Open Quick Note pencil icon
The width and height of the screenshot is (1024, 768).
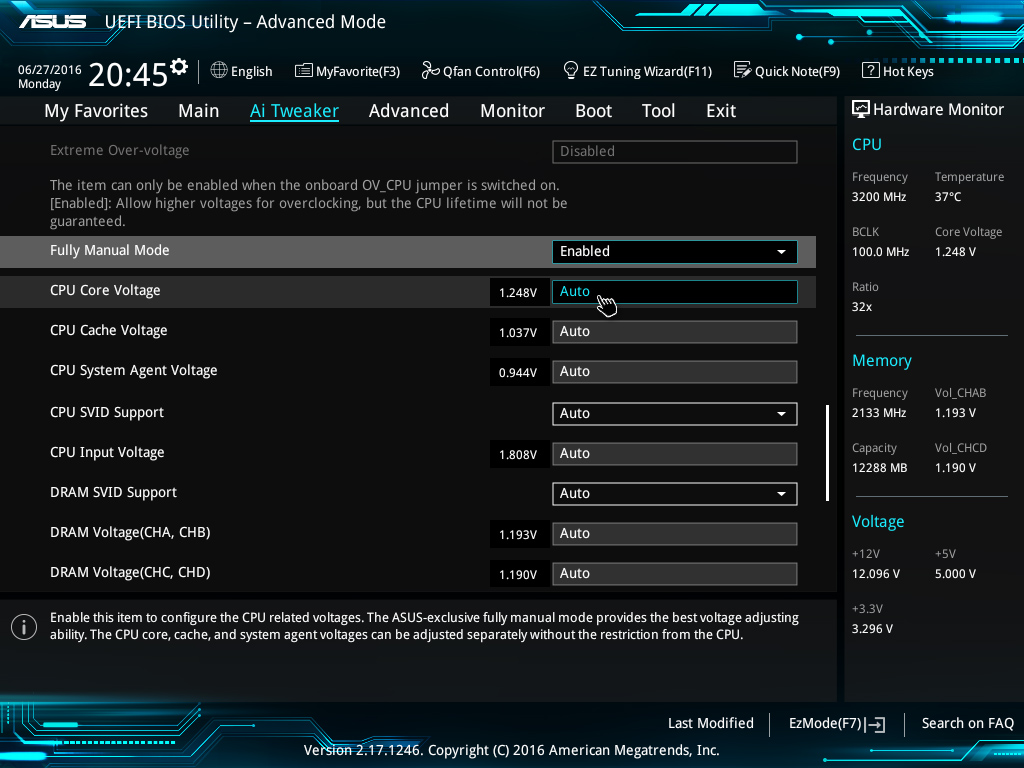(x=743, y=70)
